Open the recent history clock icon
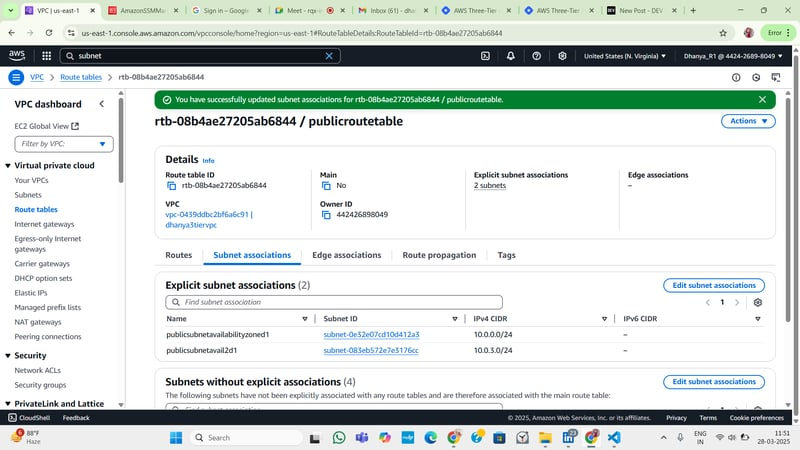 756,78
